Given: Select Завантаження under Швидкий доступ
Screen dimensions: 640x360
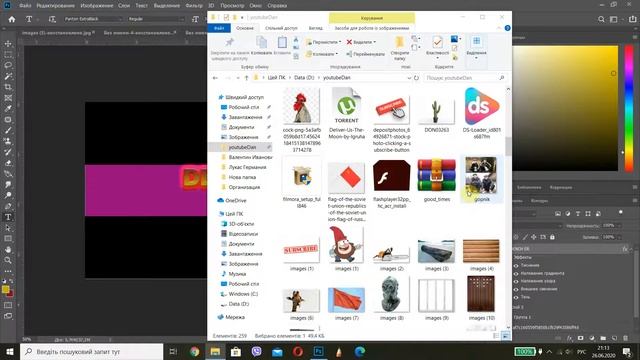Looking at the screenshot, I should coord(245,117).
